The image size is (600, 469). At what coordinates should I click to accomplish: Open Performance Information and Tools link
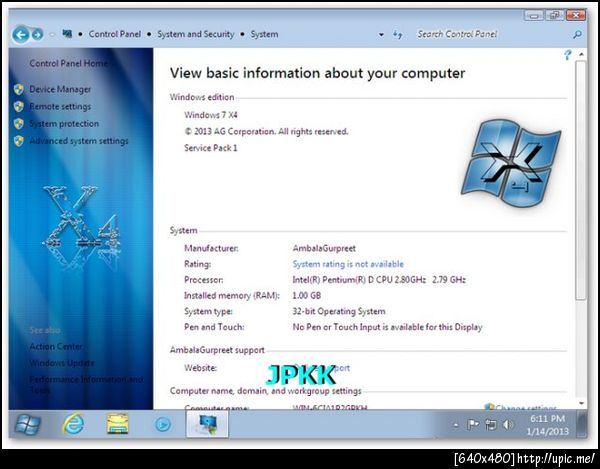(x=86, y=384)
